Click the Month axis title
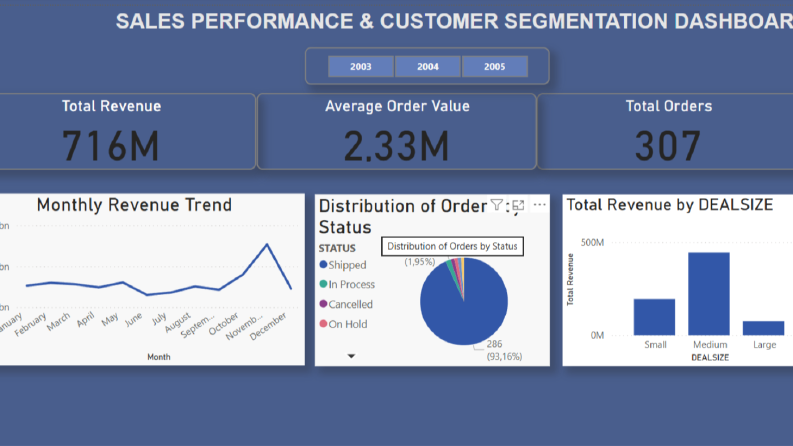This screenshot has width=793, height=446. pyautogui.click(x=159, y=357)
